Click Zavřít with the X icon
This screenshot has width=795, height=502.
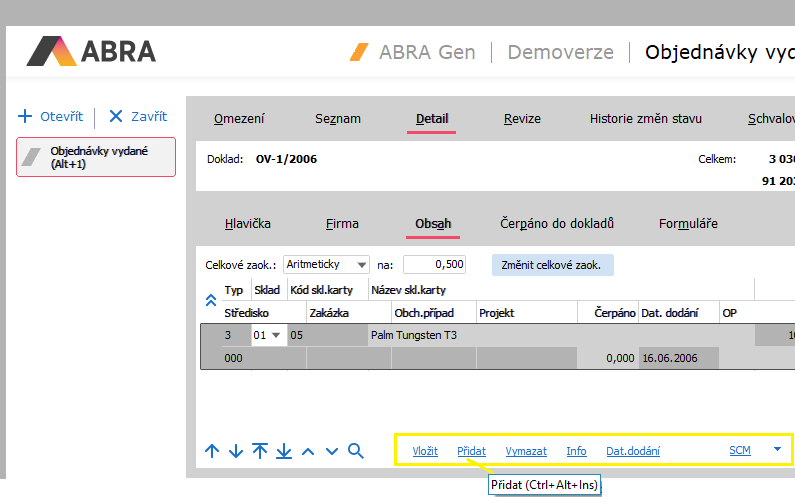click(137, 117)
